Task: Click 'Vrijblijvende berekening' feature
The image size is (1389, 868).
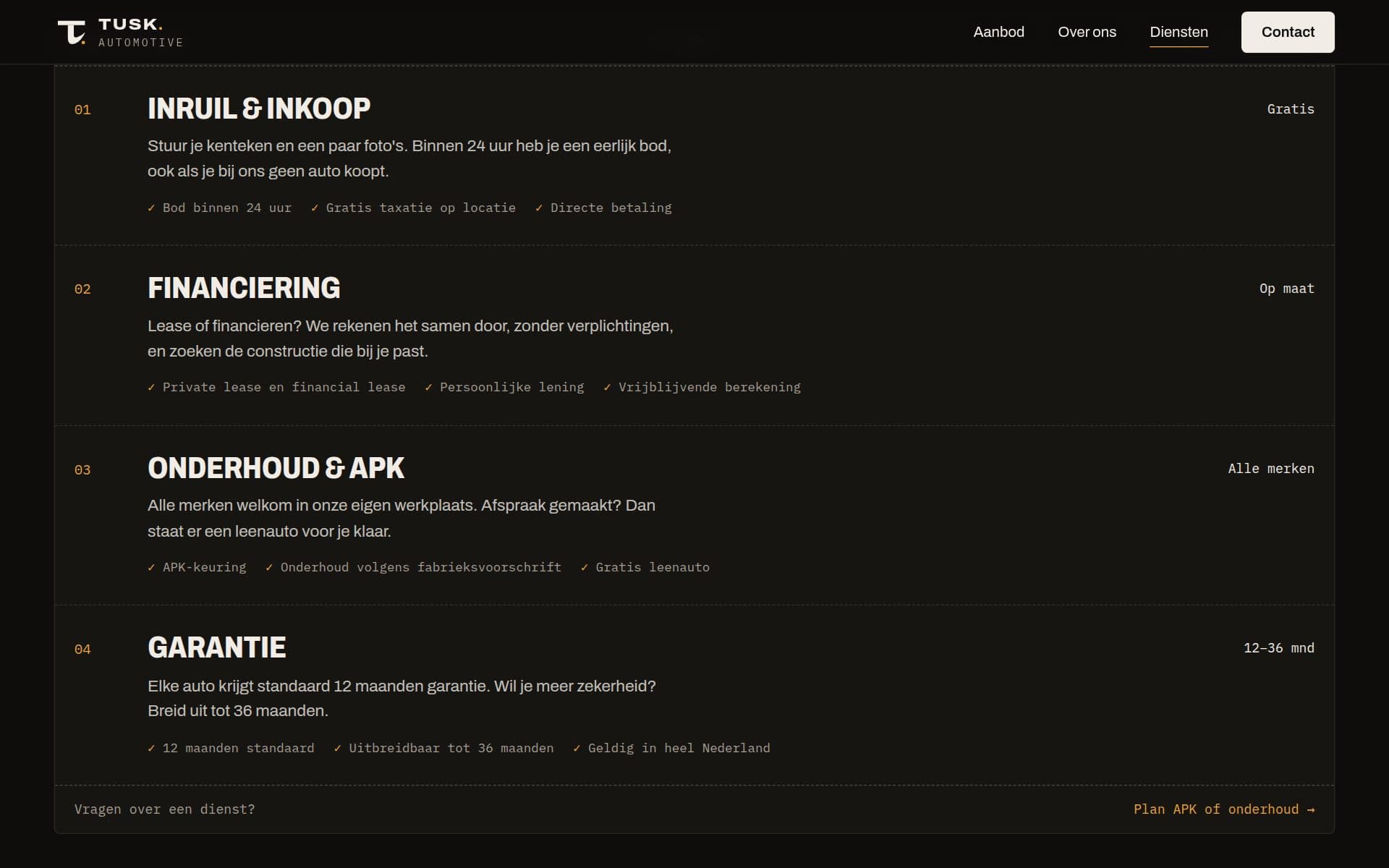Action: (702, 387)
